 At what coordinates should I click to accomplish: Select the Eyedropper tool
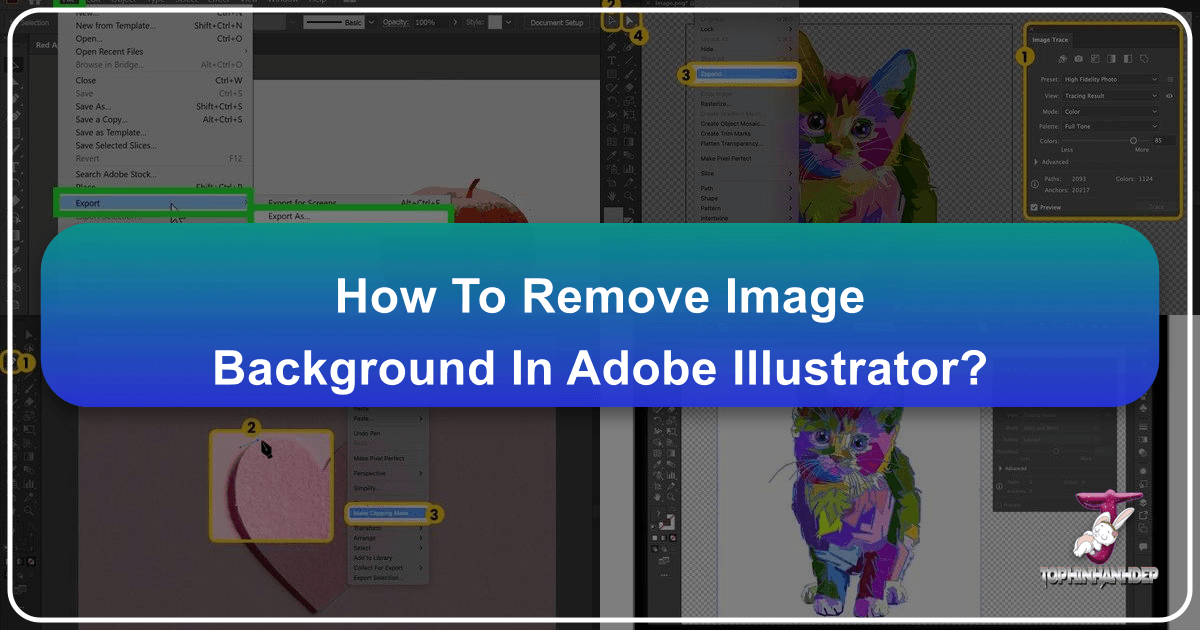[x=611, y=154]
